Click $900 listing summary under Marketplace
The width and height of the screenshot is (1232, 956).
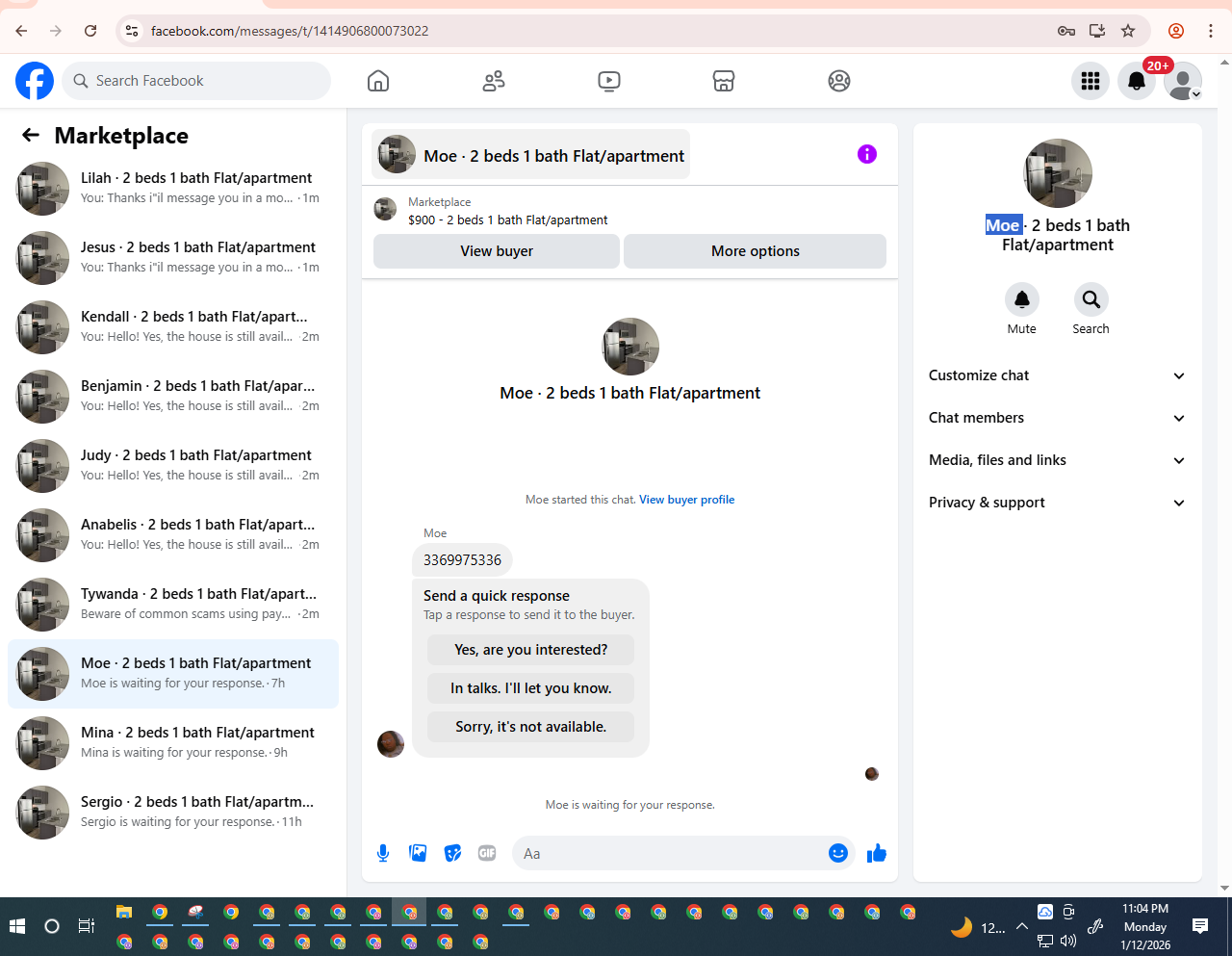[x=507, y=220]
